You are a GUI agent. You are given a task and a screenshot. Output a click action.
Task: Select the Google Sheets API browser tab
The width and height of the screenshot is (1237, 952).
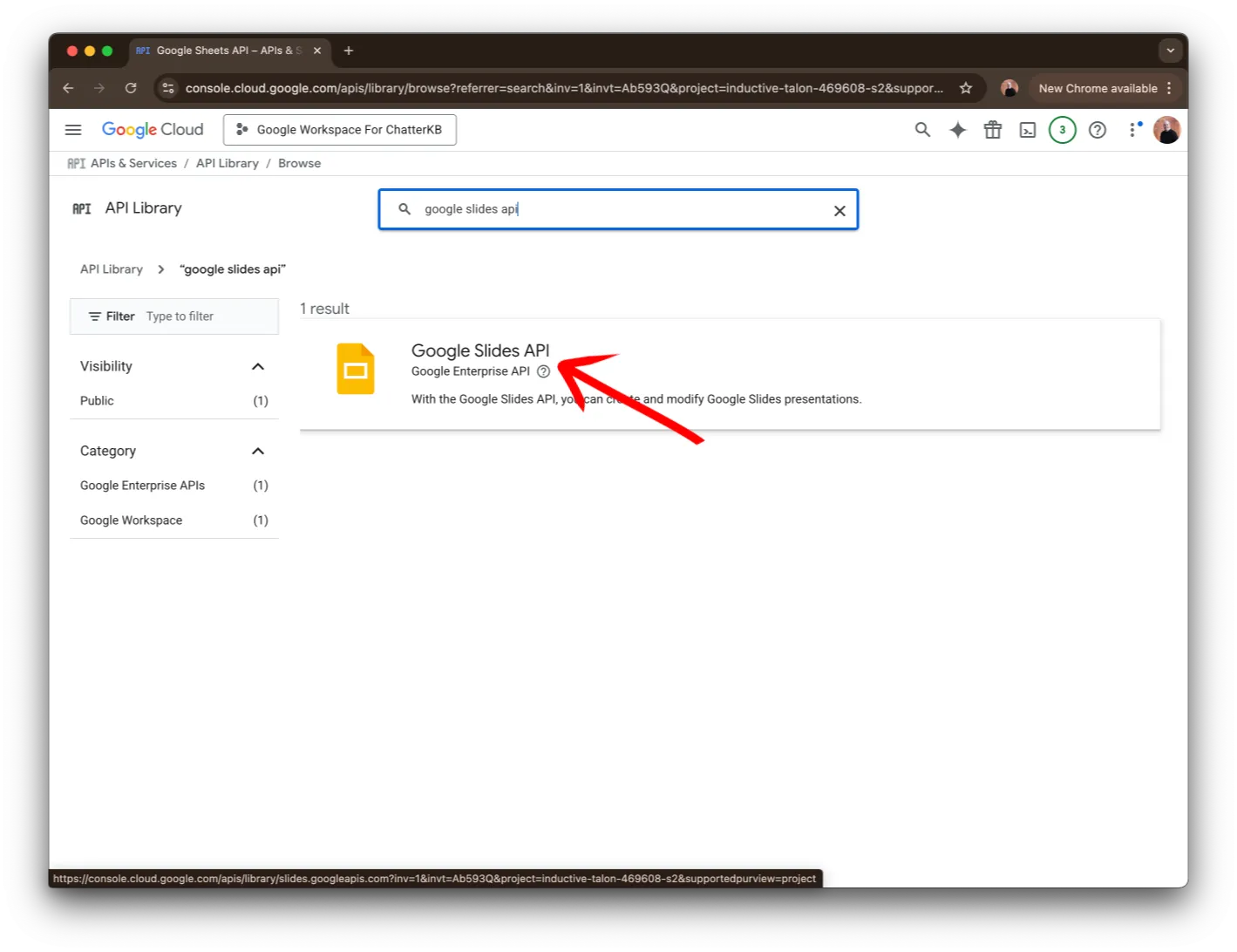pyautogui.click(x=229, y=51)
